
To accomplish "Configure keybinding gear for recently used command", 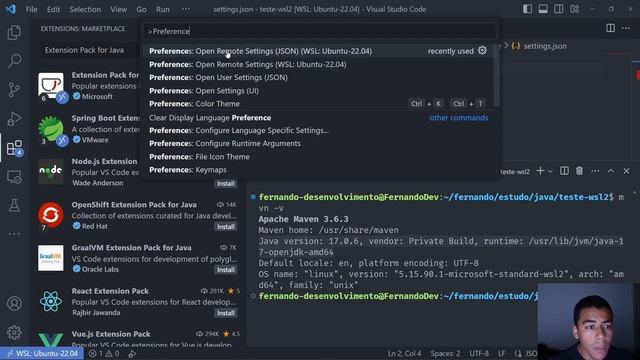I will tap(482, 51).
